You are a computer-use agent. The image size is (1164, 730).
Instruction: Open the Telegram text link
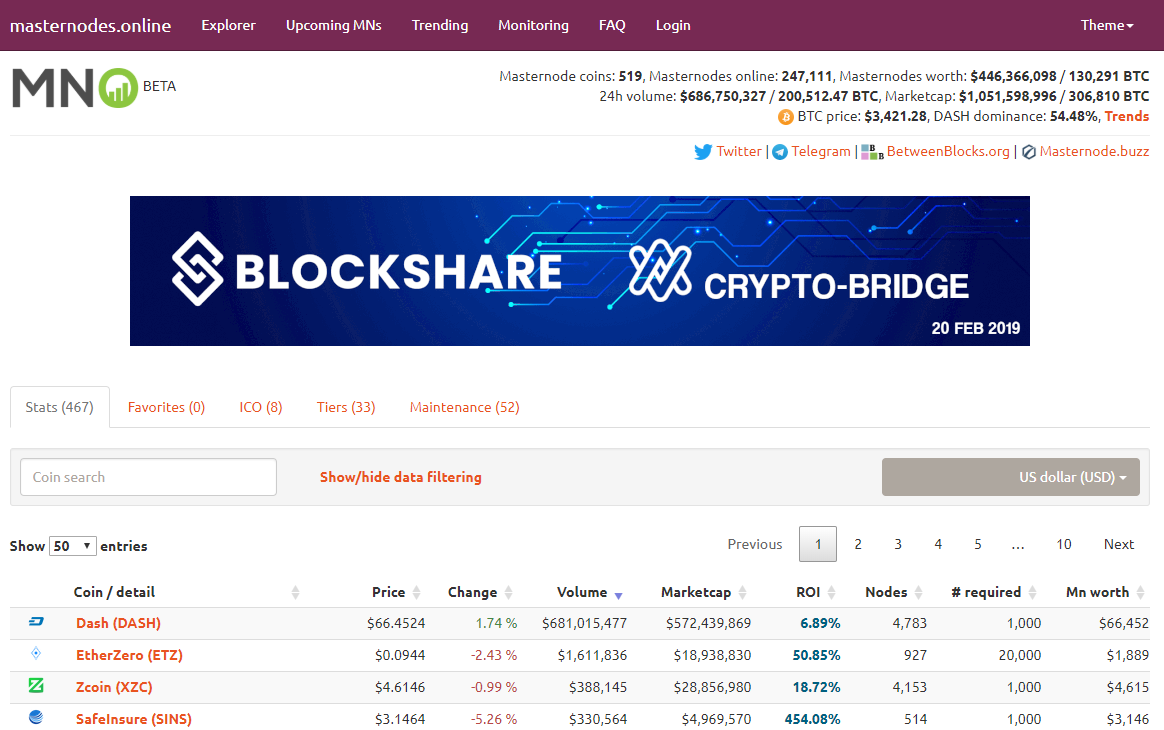(x=821, y=151)
